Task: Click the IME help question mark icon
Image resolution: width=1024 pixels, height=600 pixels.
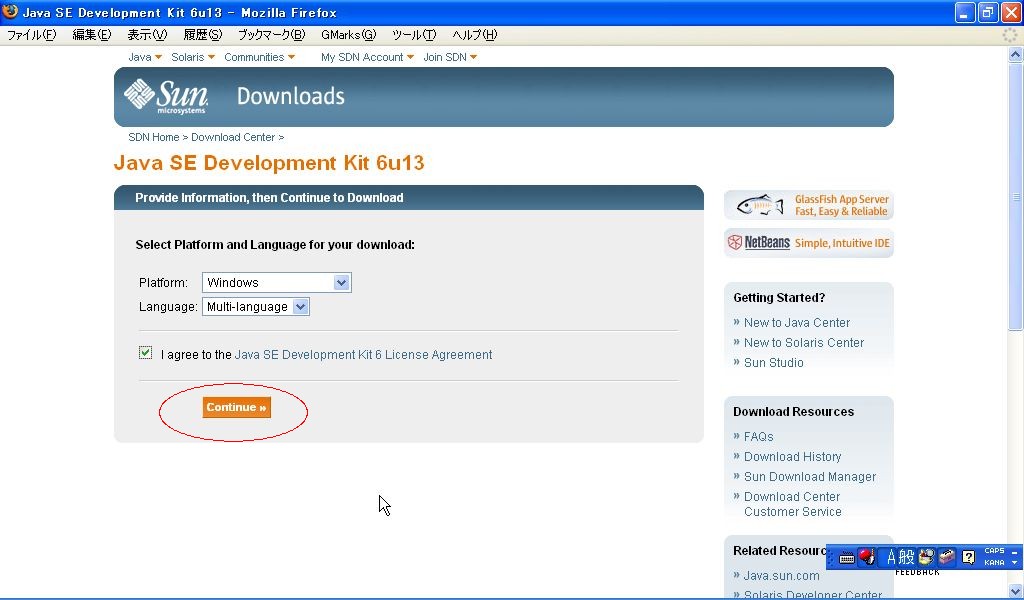Action: coord(968,557)
